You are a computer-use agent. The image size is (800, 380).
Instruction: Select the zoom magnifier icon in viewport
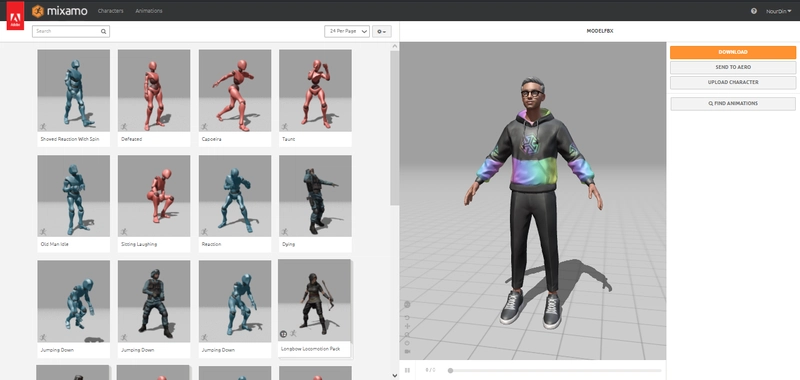407,335
